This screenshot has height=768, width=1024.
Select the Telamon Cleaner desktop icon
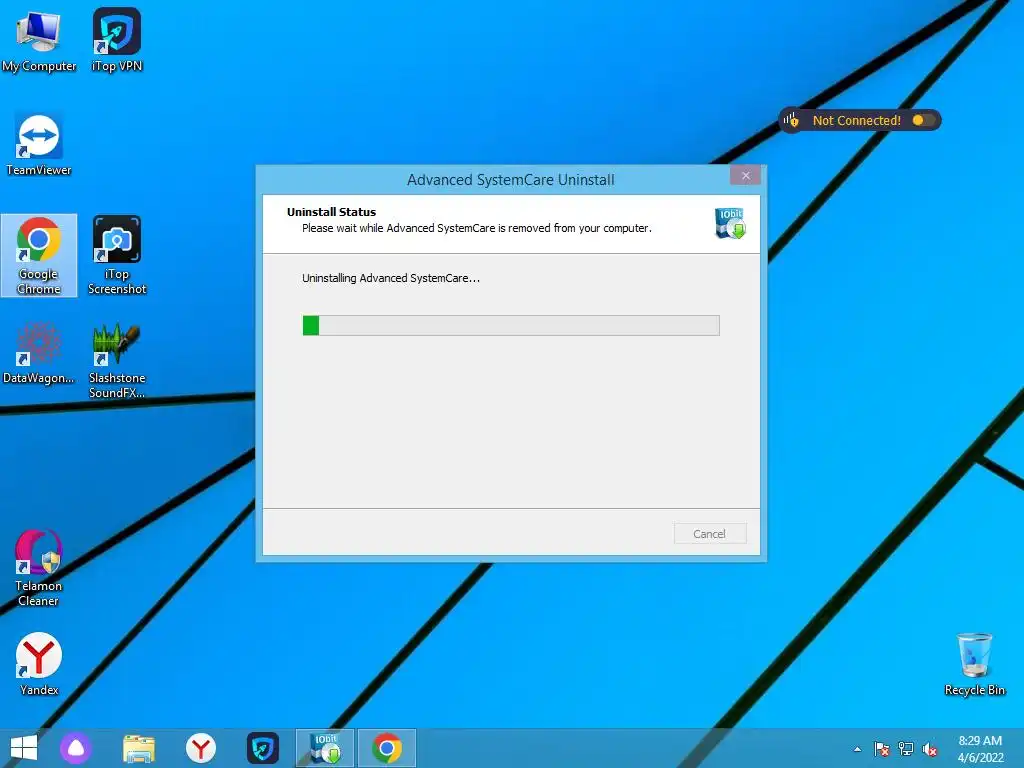[39, 568]
